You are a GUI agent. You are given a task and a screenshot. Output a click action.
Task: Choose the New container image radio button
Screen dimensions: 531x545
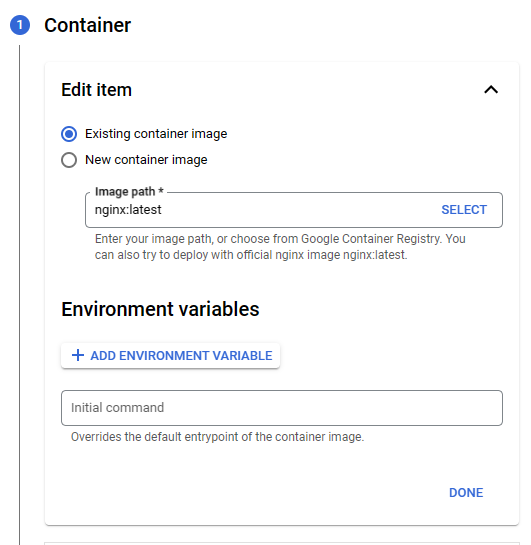(69, 160)
